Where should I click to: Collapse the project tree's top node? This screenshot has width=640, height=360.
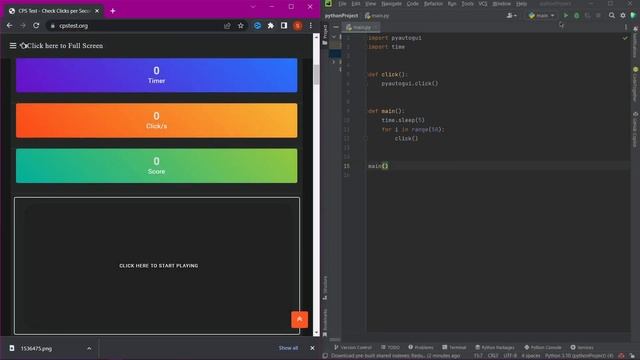point(334,37)
